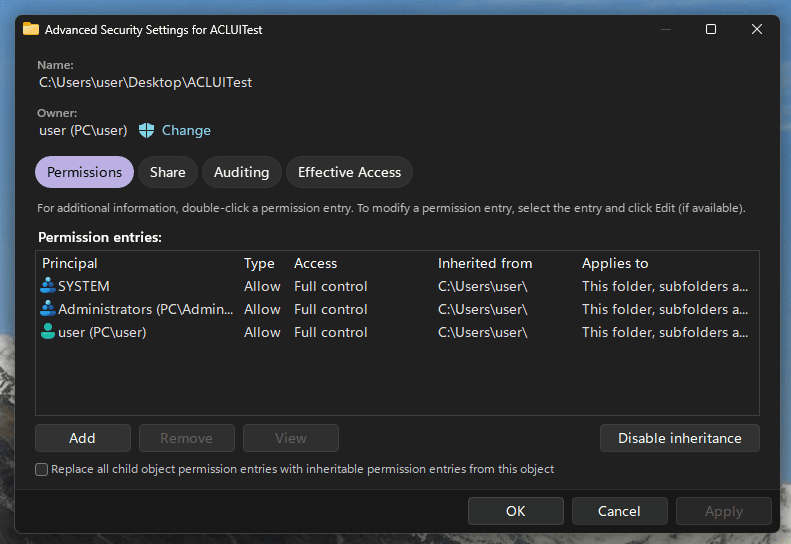Viewport: 791px width, 544px height.
Task: Go to the Effective Access tab
Action: point(349,172)
